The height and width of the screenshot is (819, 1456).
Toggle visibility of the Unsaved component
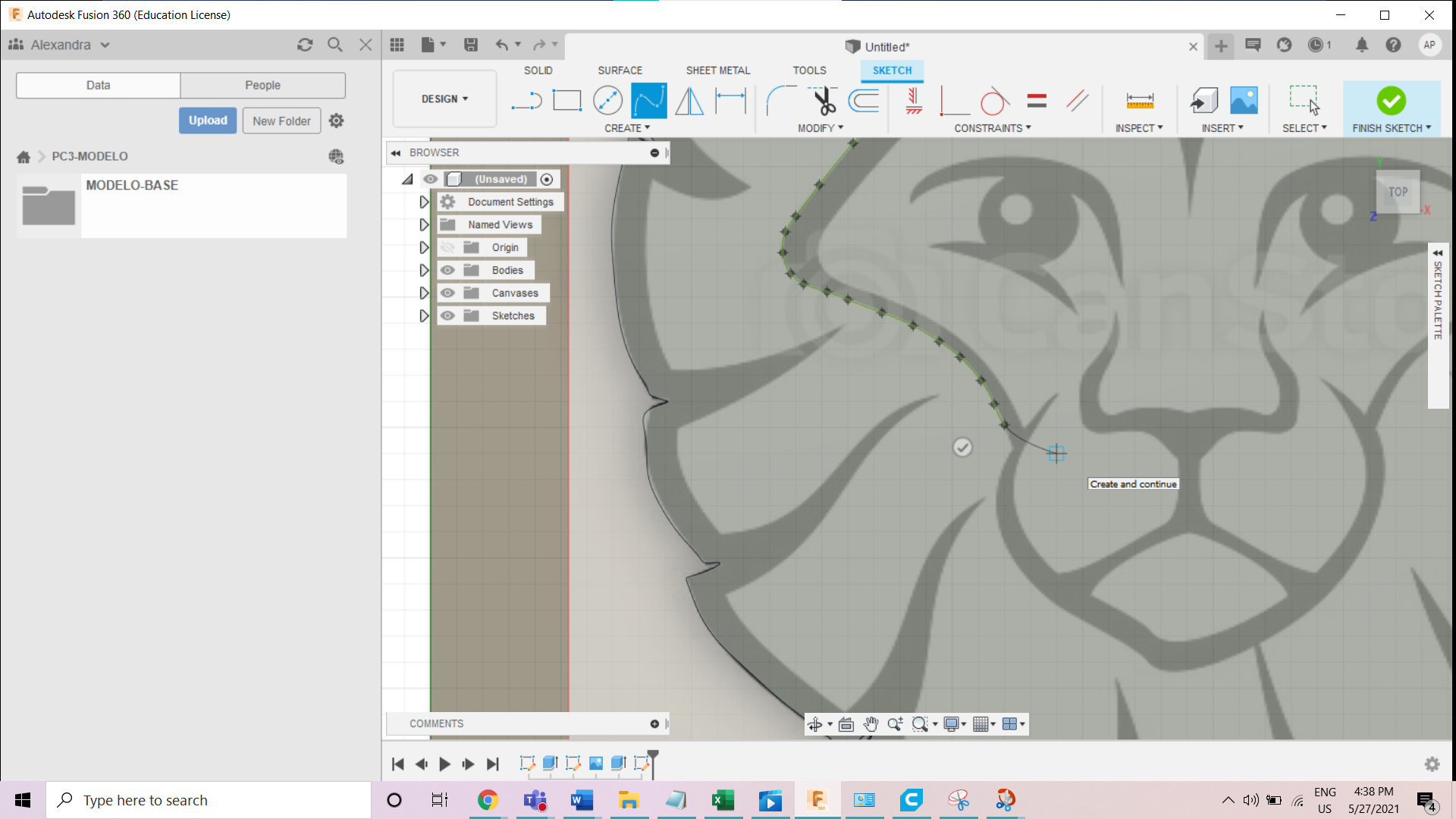click(430, 179)
